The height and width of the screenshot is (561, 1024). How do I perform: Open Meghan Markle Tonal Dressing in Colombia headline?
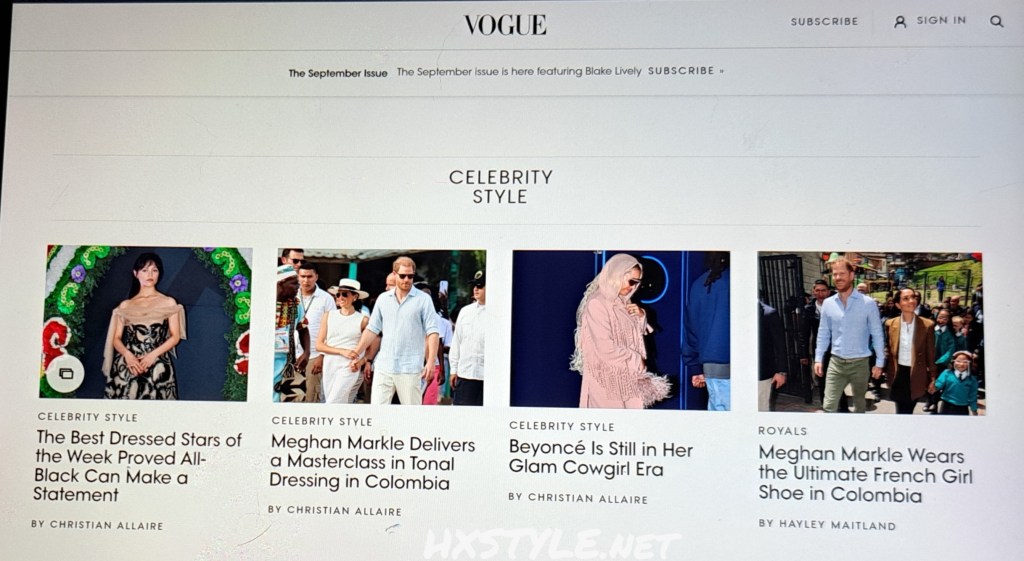[x=372, y=462]
